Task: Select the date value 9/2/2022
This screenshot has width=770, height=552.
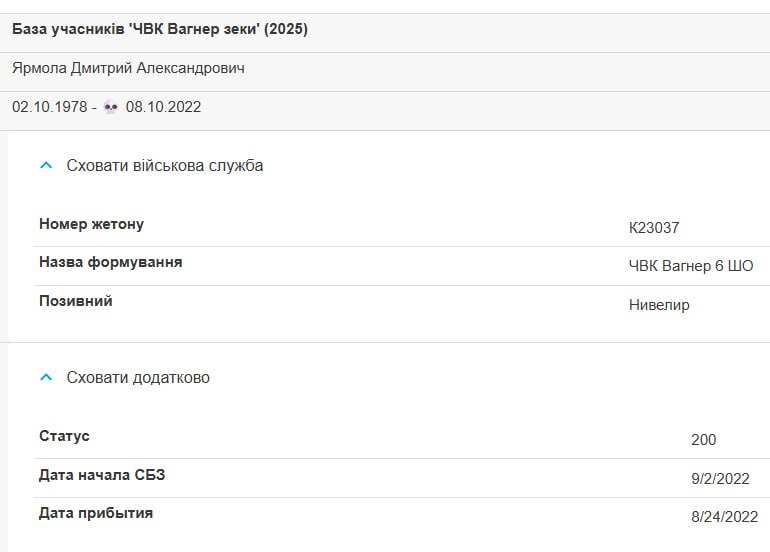Action: coord(720,479)
